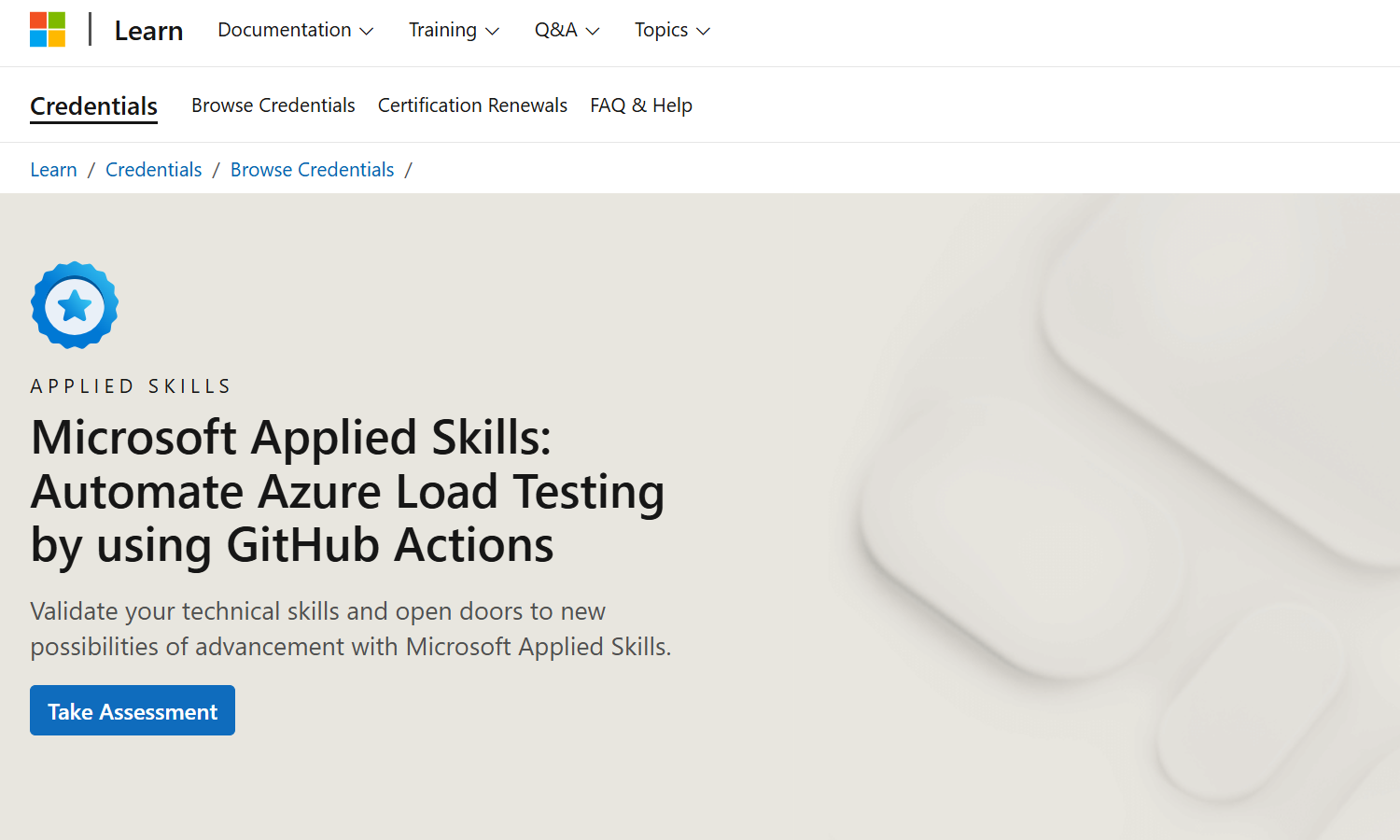
Task: Expand the Q&A dropdown
Action: click(567, 30)
